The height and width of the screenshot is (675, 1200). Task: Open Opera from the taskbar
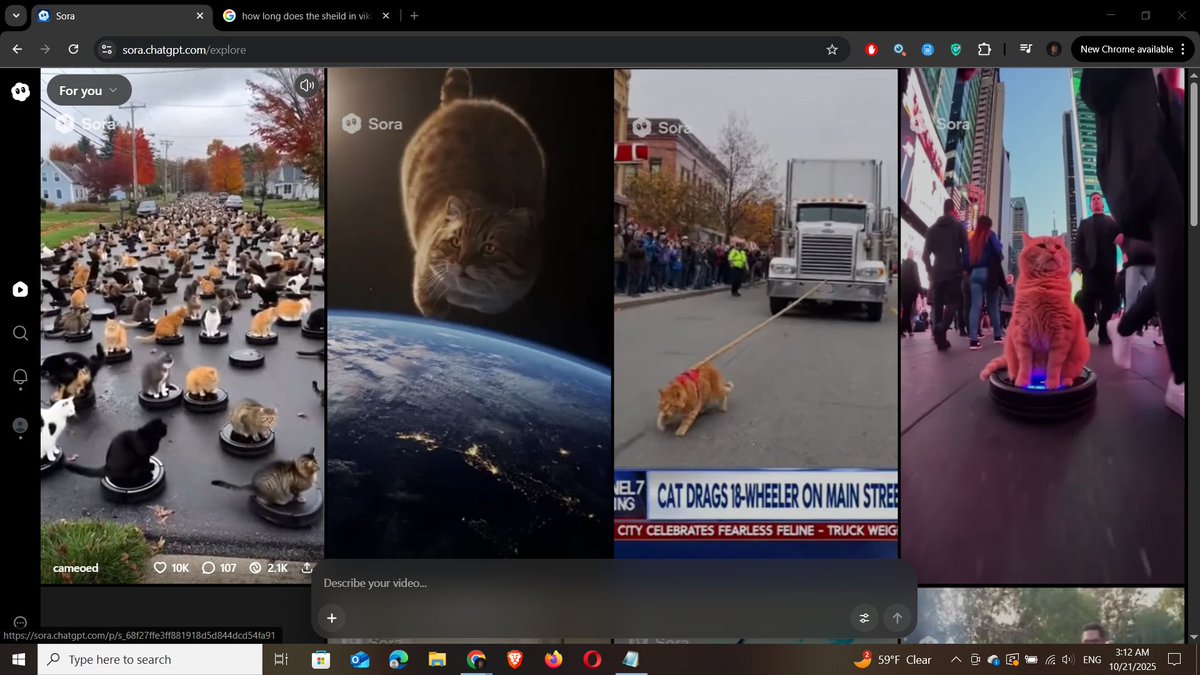click(x=592, y=659)
